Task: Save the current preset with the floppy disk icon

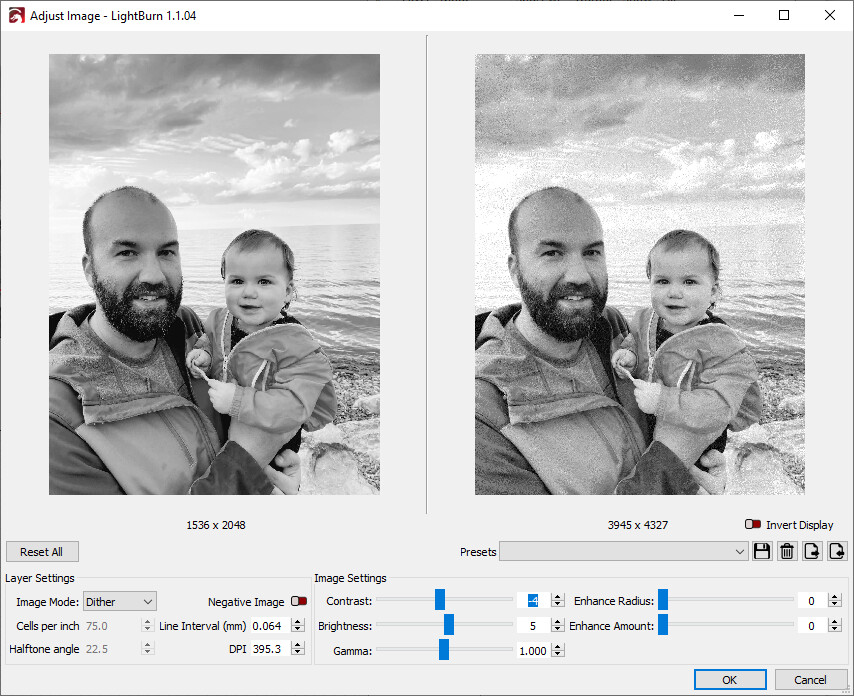Action: click(x=762, y=551)
